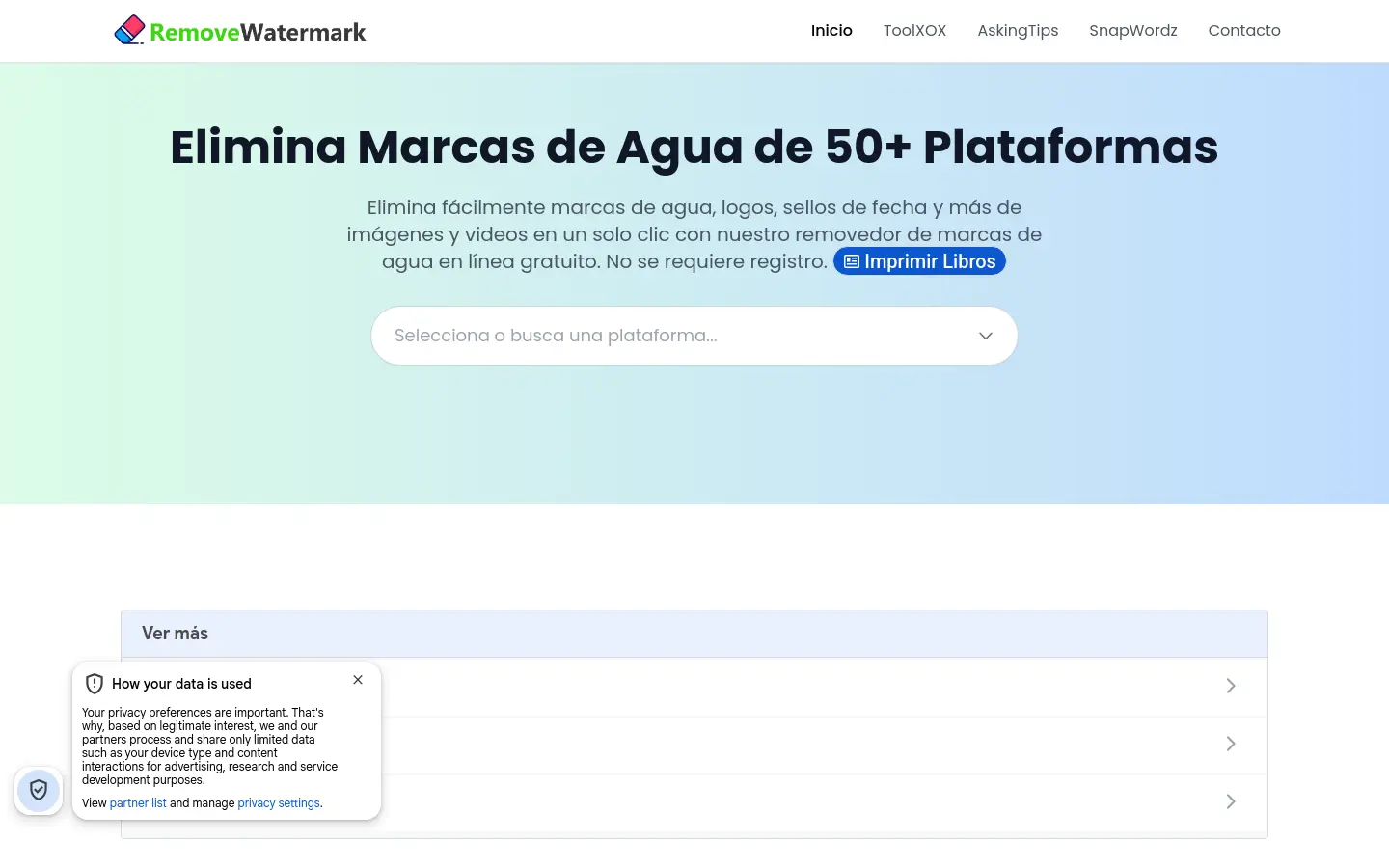This screenshot has height=868, width=1389.
Task: Expand the second row chevron under Ver más
Action: 1231,744
